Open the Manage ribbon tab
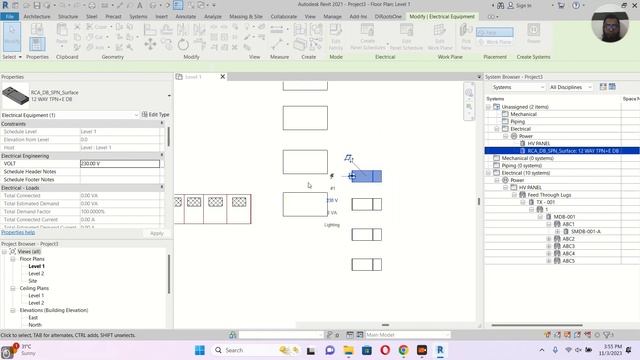The height and width of the screenshot is (360, 640). (332, 17)
